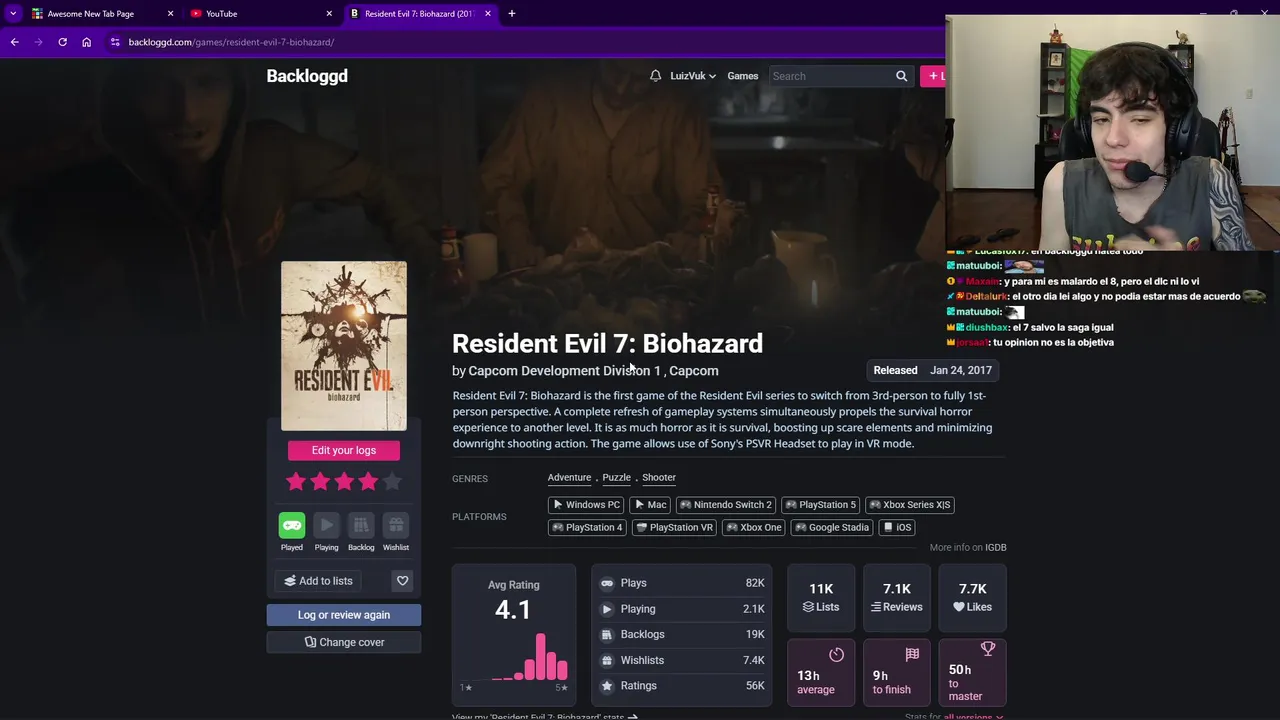Click the search magnifier icon
The width and height of the screenshot is (1280, 720).
click(x=901, y=76)
